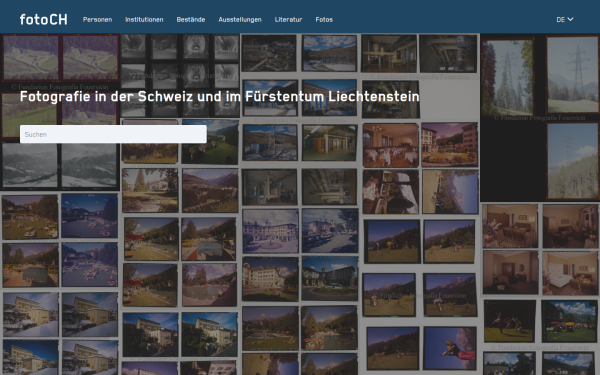Open the Fotos nav link

pos(324,20)
